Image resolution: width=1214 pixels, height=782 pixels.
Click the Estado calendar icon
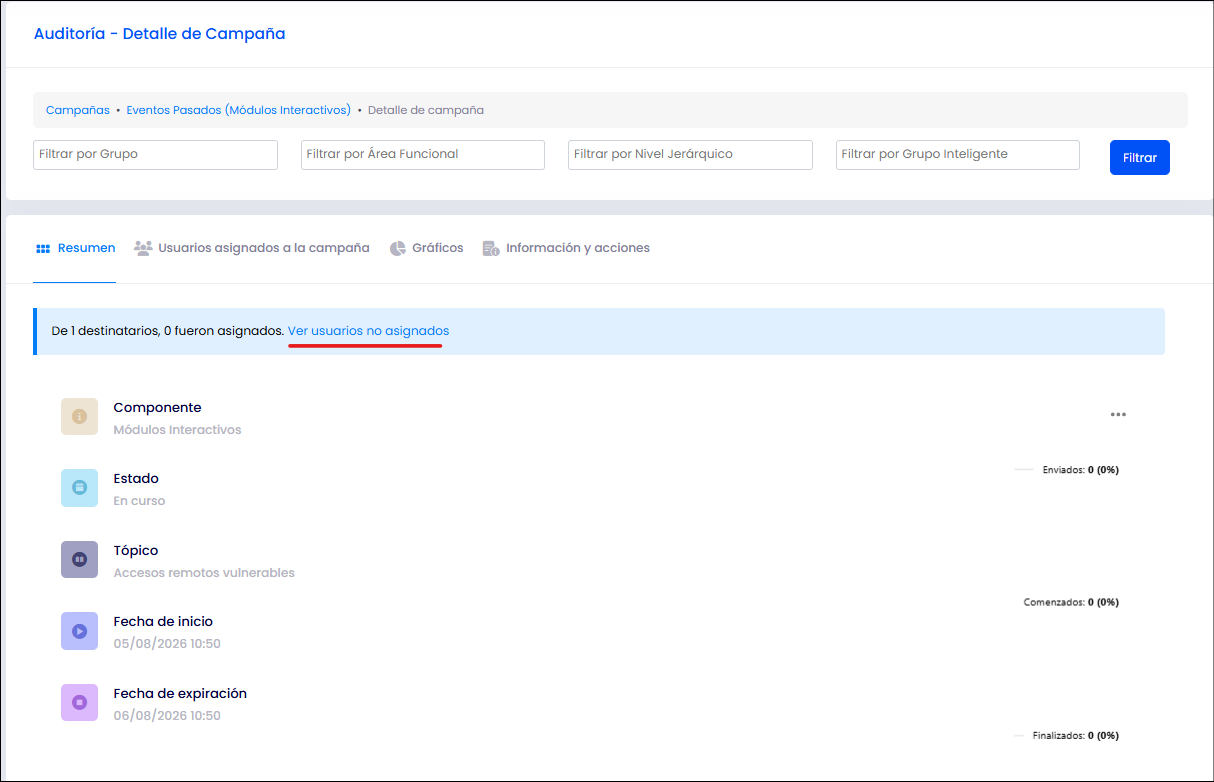click(79, 487)
